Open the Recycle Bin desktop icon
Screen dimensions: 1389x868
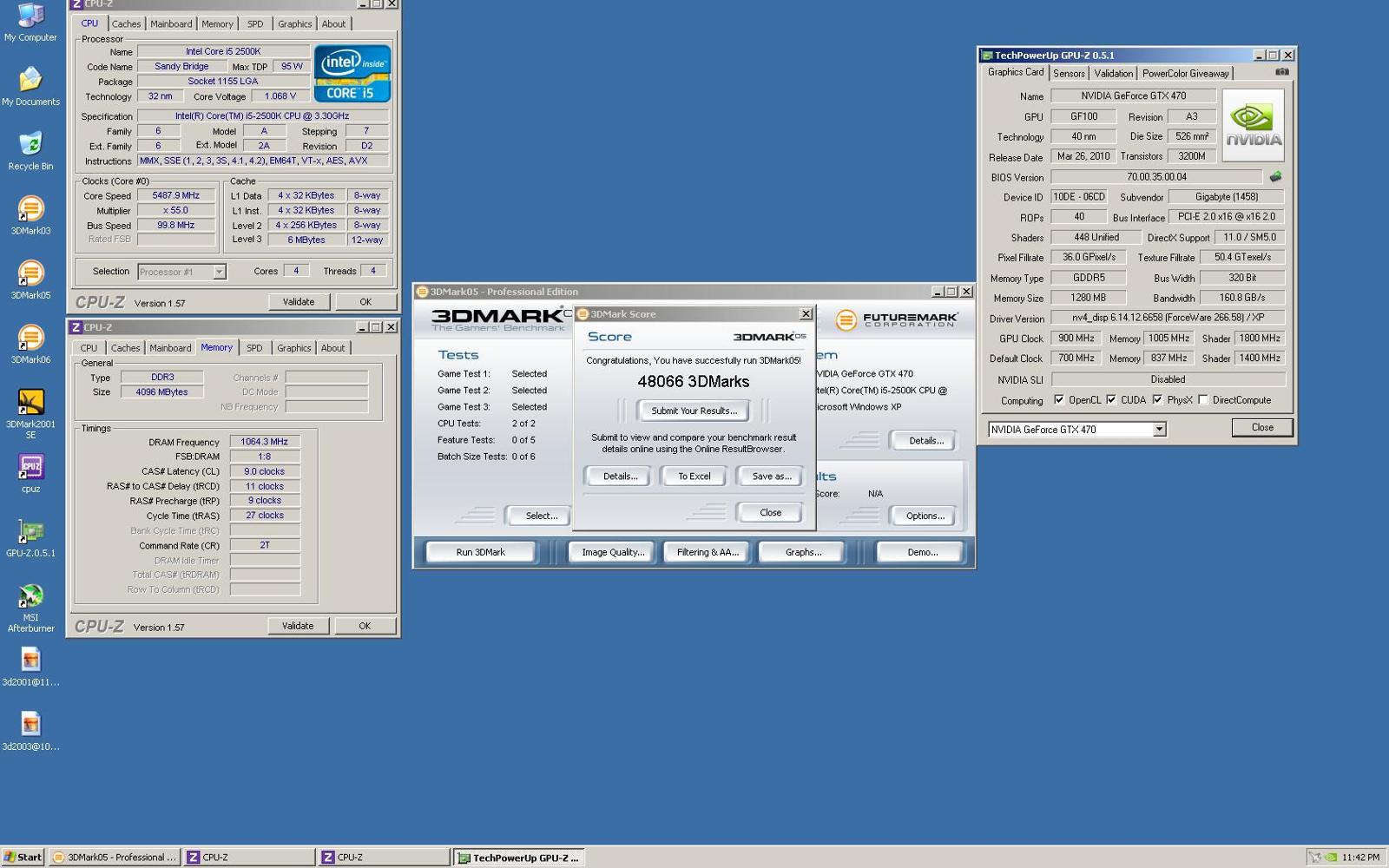[x=30, y=151]
